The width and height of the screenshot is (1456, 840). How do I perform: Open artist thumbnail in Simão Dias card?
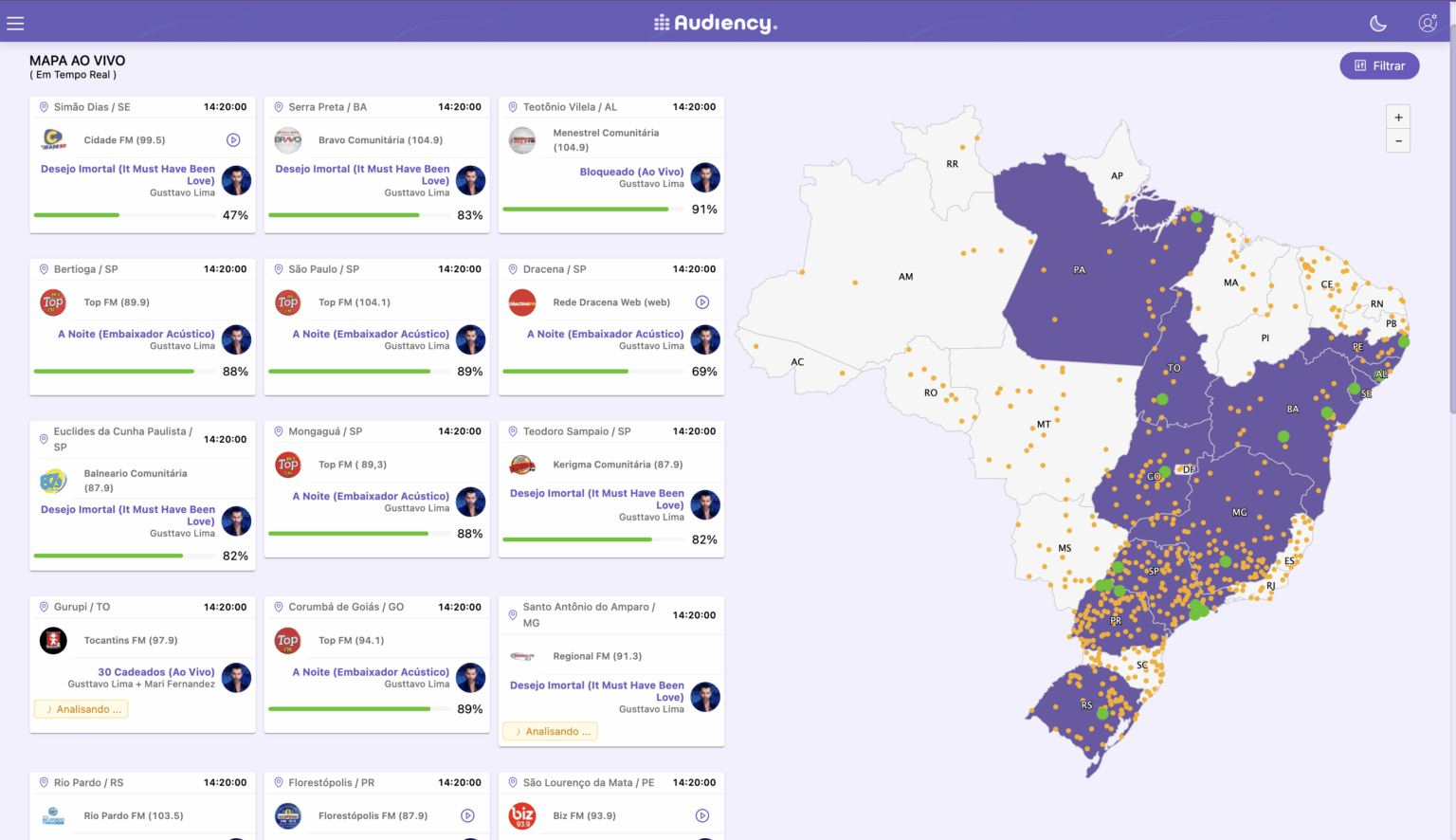coord(236,180)
